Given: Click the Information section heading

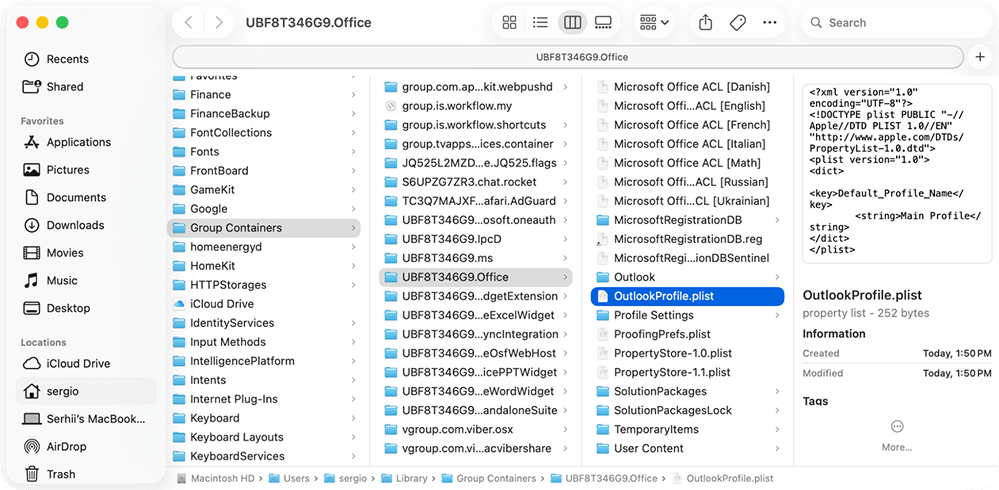Looking at the screenshot, I should click(833, 334).
